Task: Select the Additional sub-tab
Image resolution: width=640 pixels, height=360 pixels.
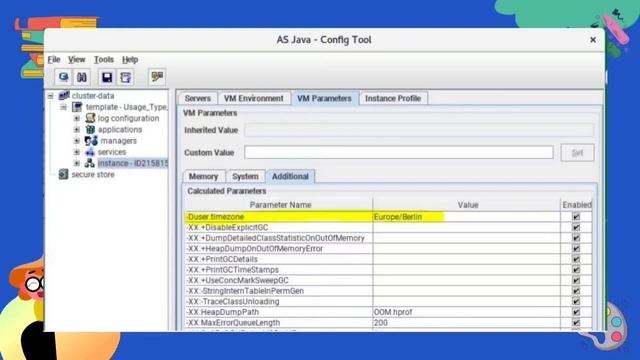Action: pos(290,176)
